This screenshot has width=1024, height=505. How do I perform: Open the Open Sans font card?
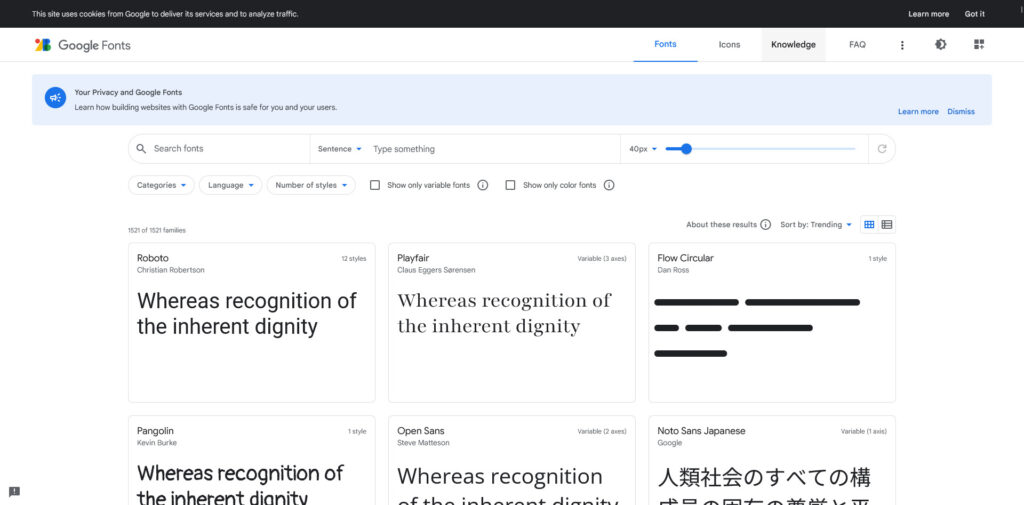pyautogui.click(x=511, y=460)
